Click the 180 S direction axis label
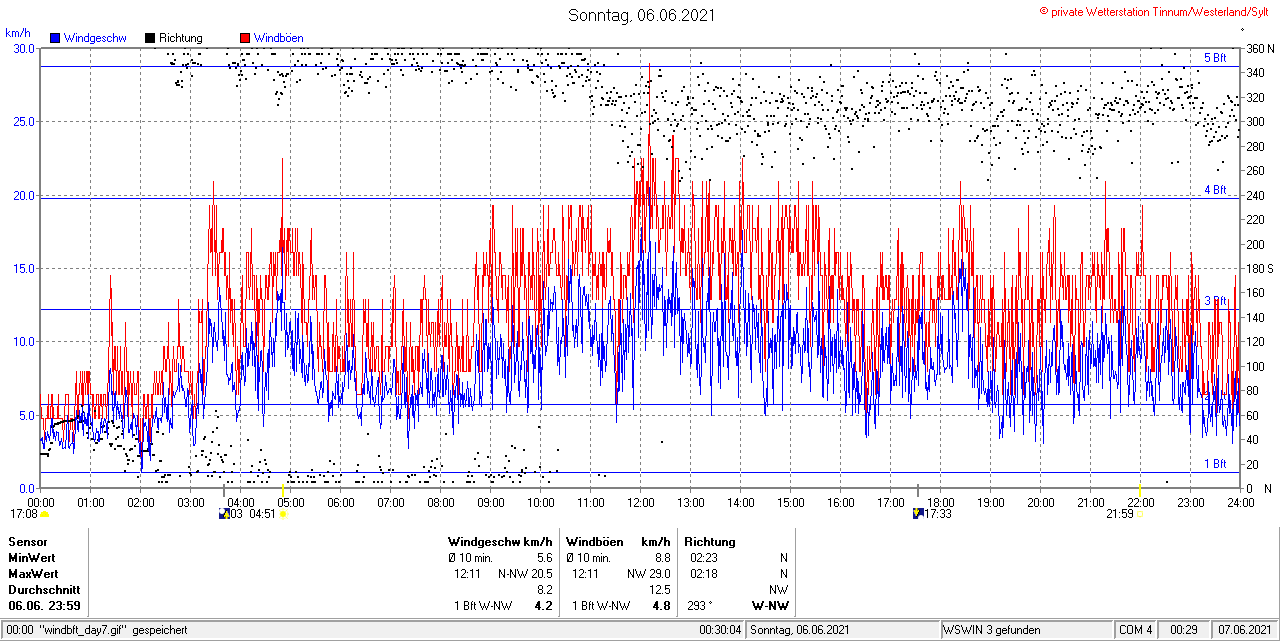The width and height of the screenshot is (1280, 641). coord(1259,269)
